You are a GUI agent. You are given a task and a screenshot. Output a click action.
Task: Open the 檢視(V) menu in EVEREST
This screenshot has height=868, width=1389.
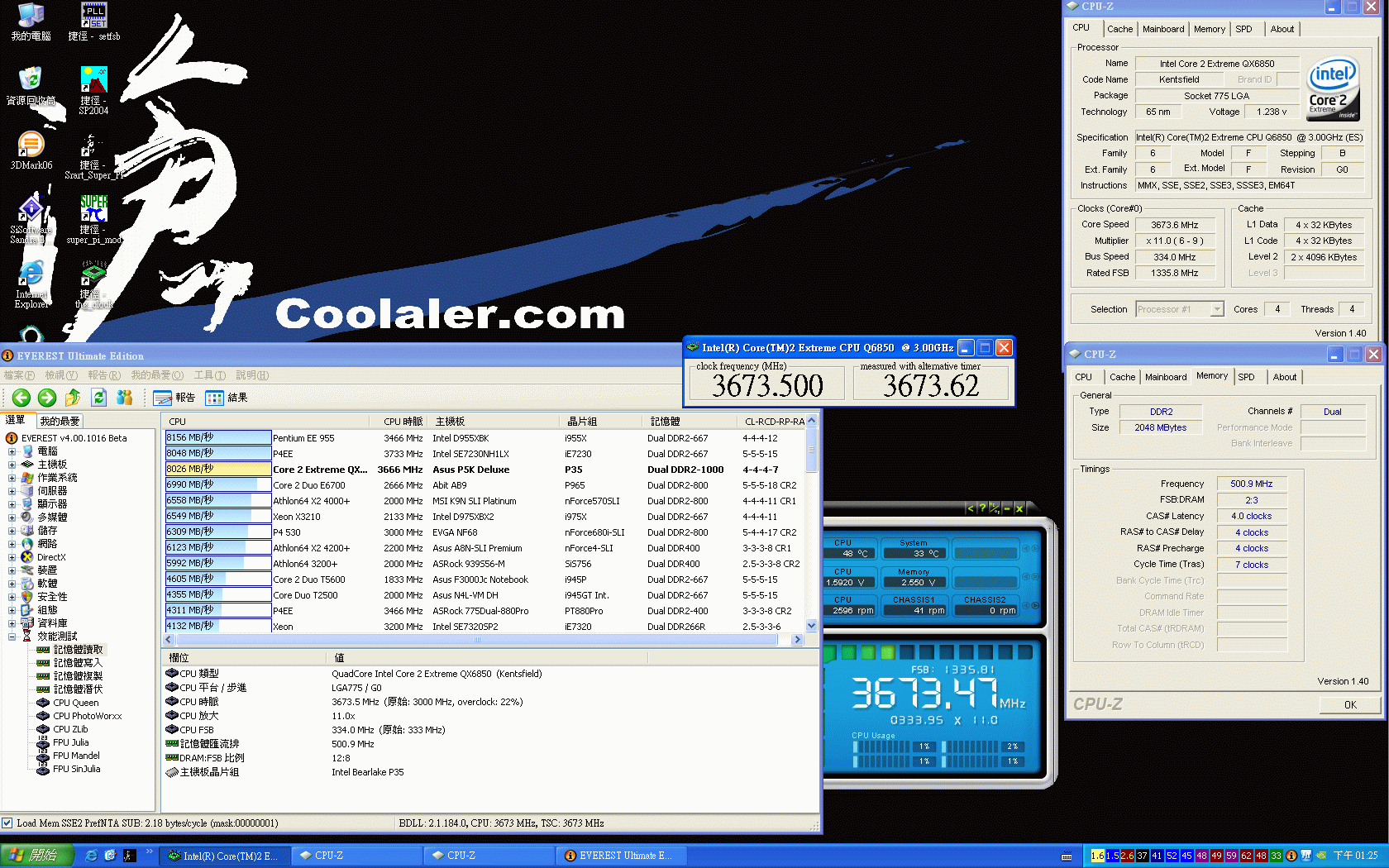click(x=61, y=375)
